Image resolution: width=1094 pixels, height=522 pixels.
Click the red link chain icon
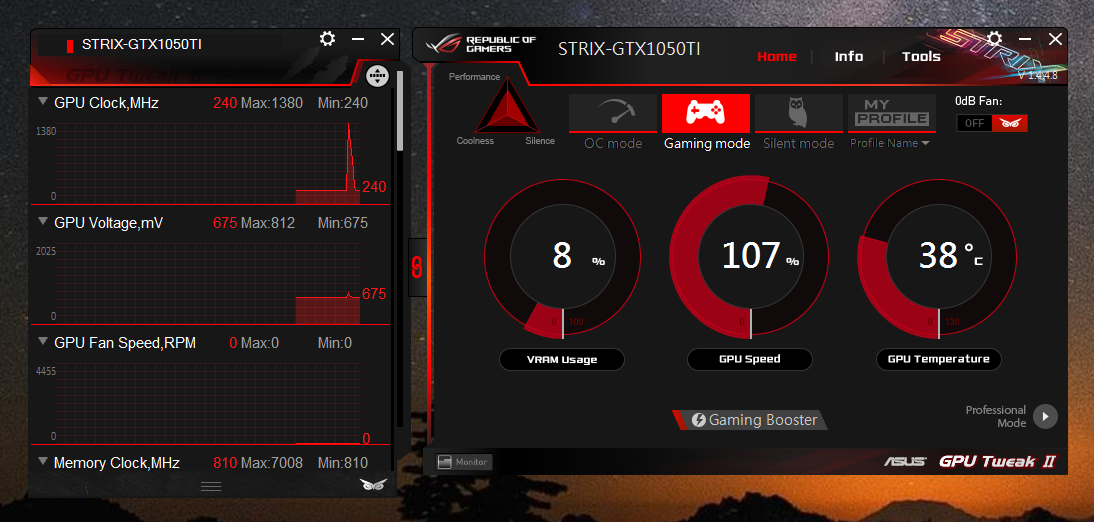tap(417, 267)
